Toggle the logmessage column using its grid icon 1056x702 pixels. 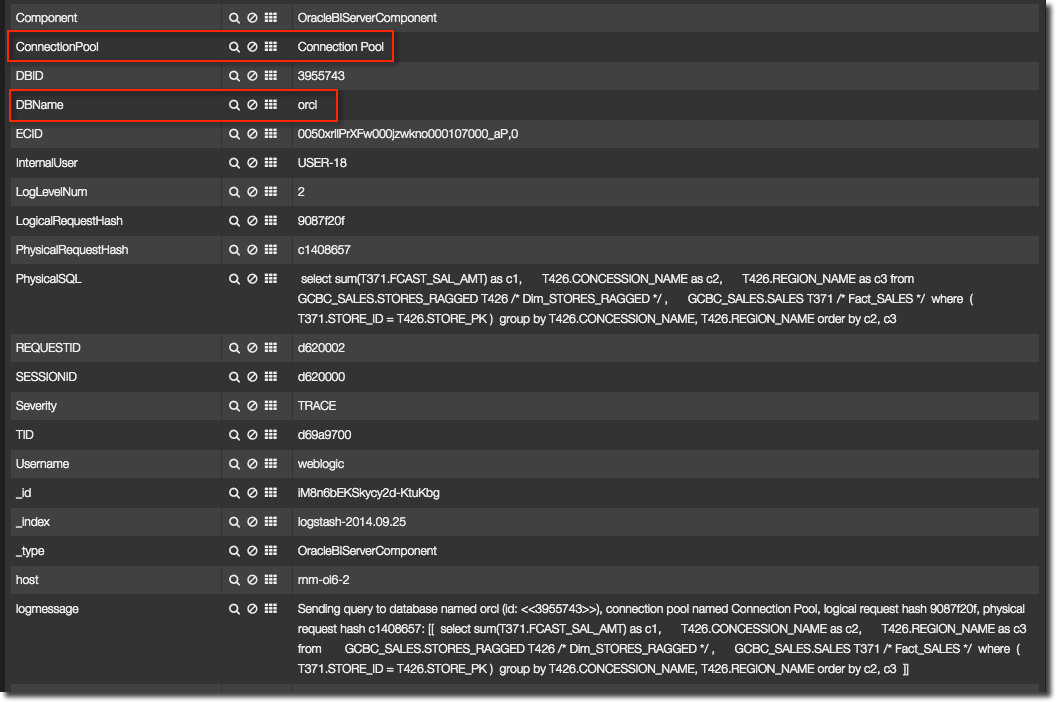pos(270,609)
